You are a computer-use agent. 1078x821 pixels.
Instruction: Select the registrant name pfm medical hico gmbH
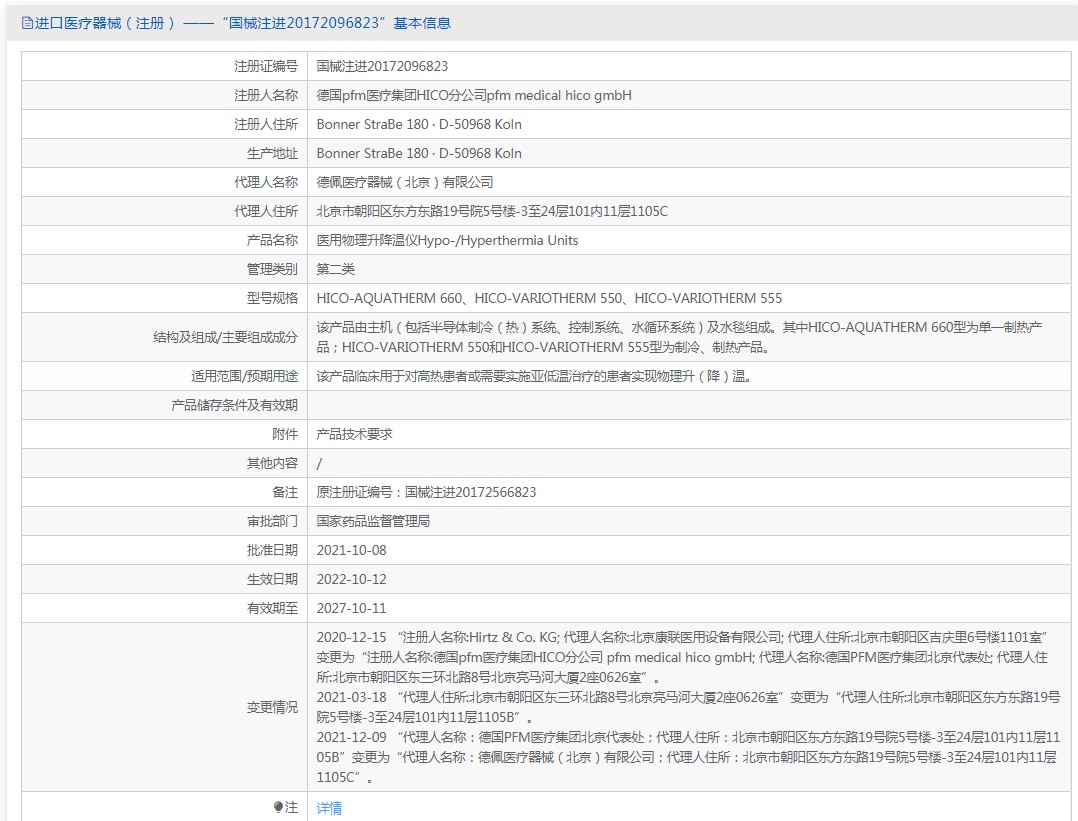474,95
